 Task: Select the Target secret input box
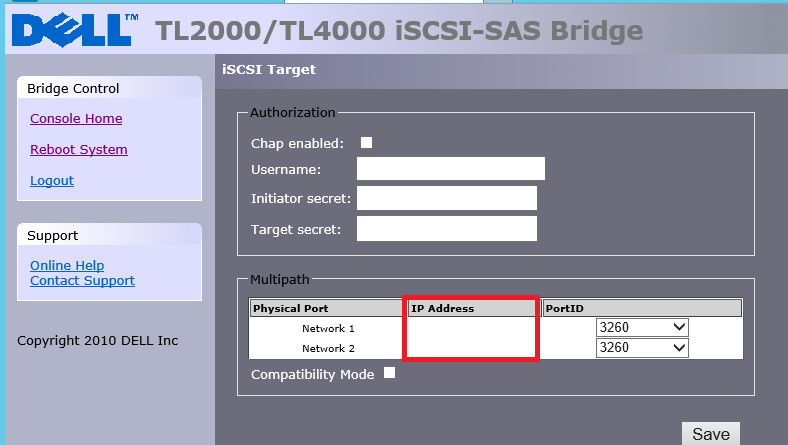447,229
